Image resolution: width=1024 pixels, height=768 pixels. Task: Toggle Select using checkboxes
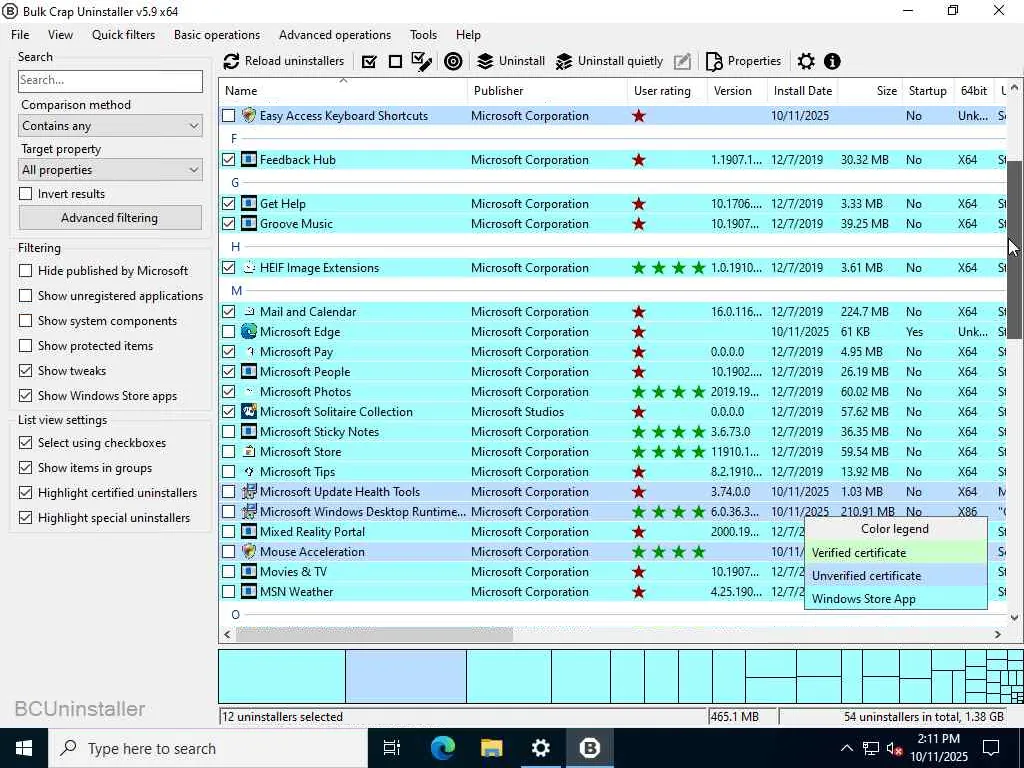click(x=25, y=443)
